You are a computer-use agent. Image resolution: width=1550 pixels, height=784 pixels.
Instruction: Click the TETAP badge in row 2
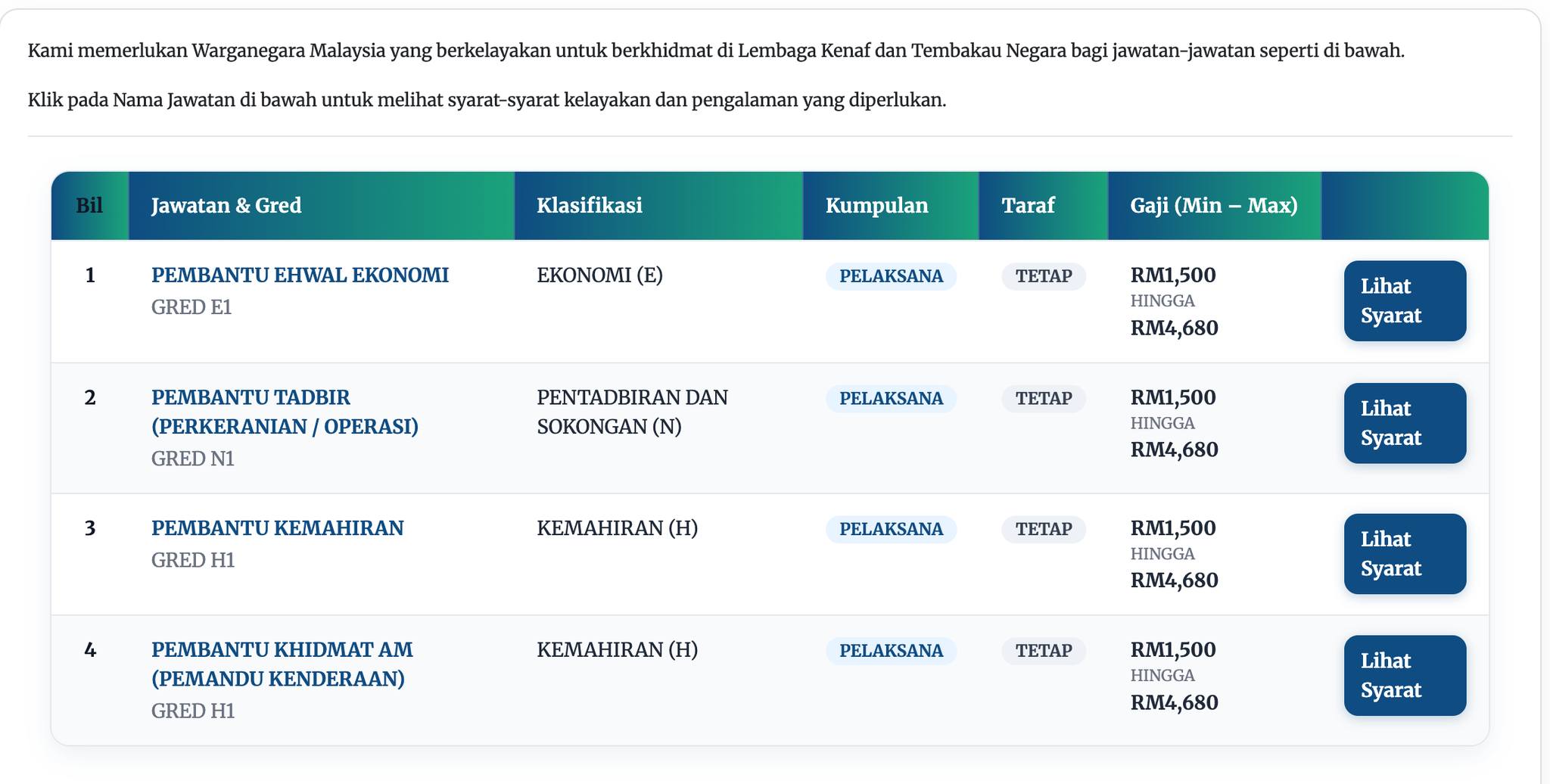[x=1043, y=398]
